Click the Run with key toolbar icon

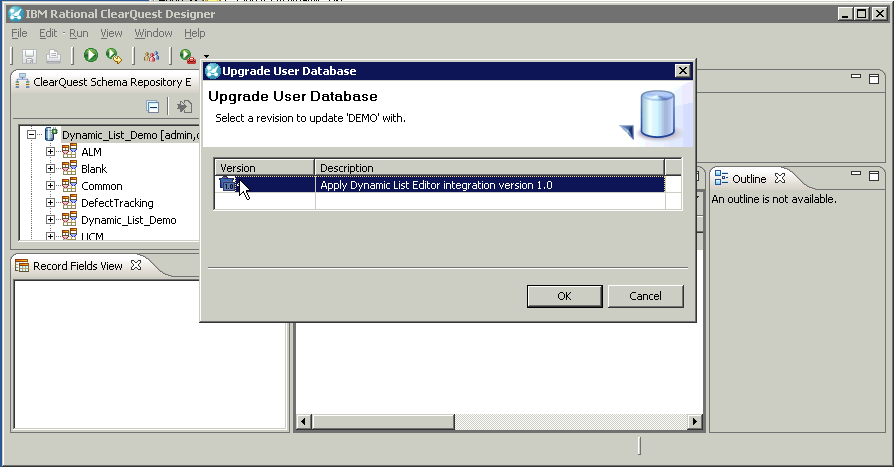(x=114, y=55)
